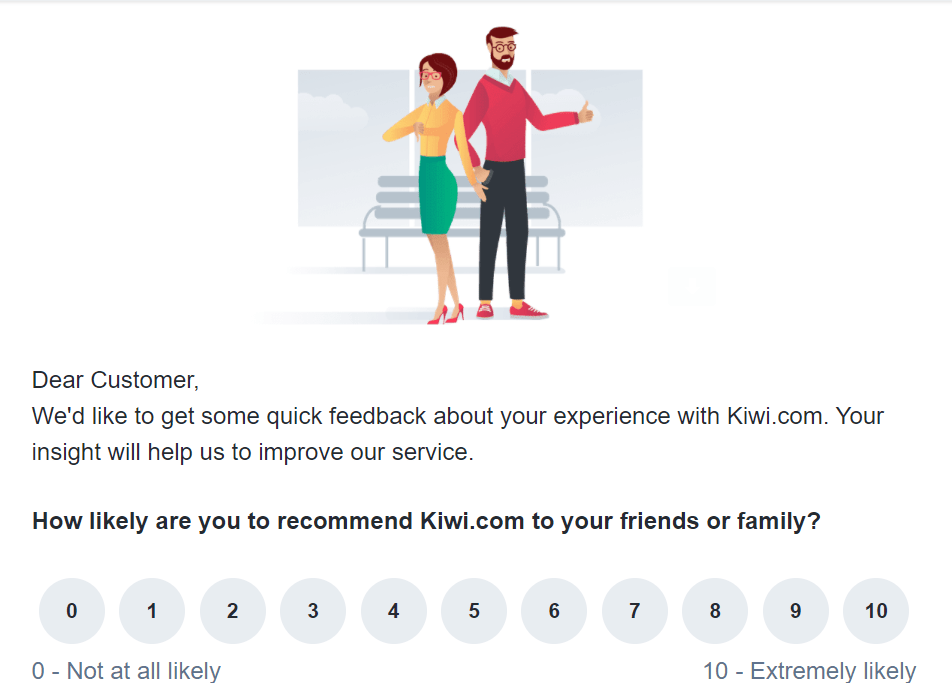Select the number 4 circle
This screenshot has width=952, height=685.
[x=393, y=610]
